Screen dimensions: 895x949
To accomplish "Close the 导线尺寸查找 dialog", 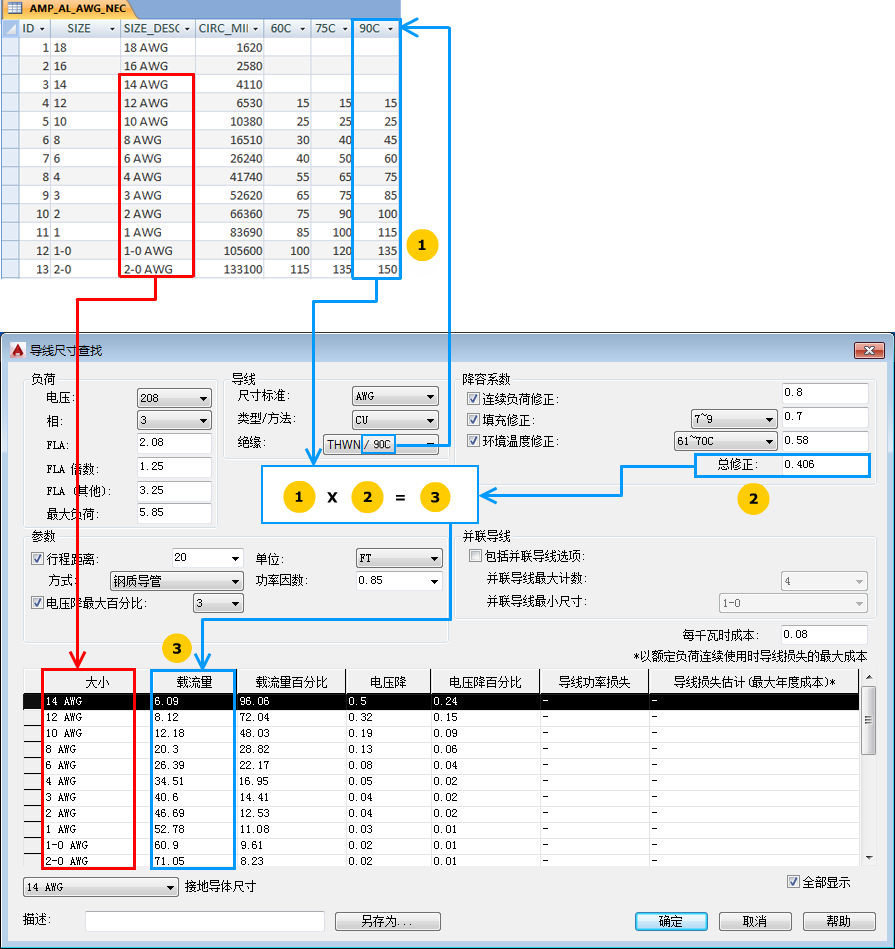I will click(869, 350).
